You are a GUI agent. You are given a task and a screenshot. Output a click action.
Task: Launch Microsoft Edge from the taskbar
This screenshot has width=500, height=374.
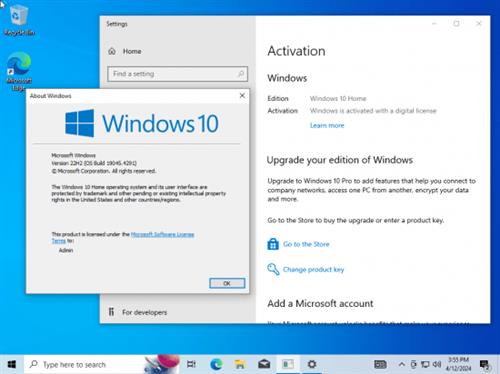click(x=216, y=364)
